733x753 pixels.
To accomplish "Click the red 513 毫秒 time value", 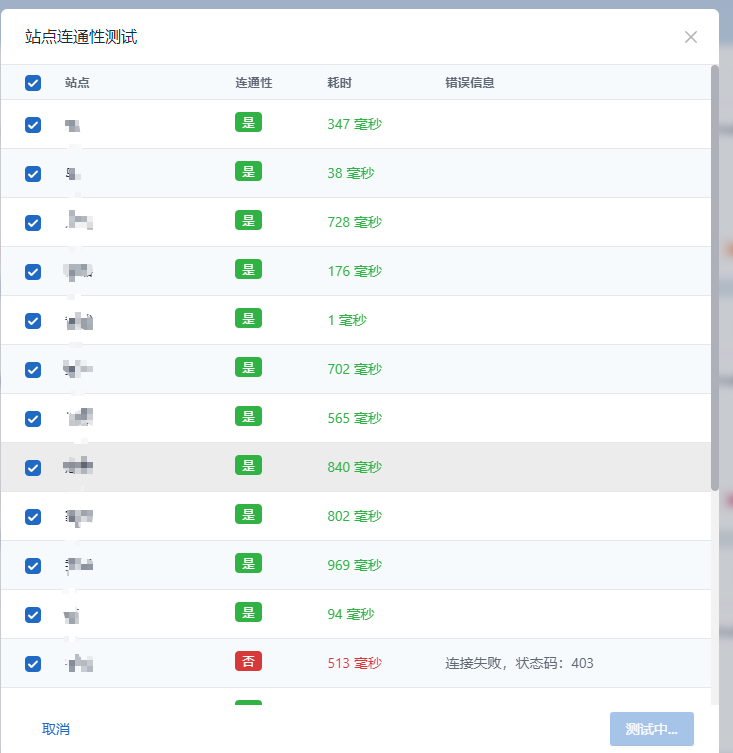I will pyautogui.click(x=354, y=663).
